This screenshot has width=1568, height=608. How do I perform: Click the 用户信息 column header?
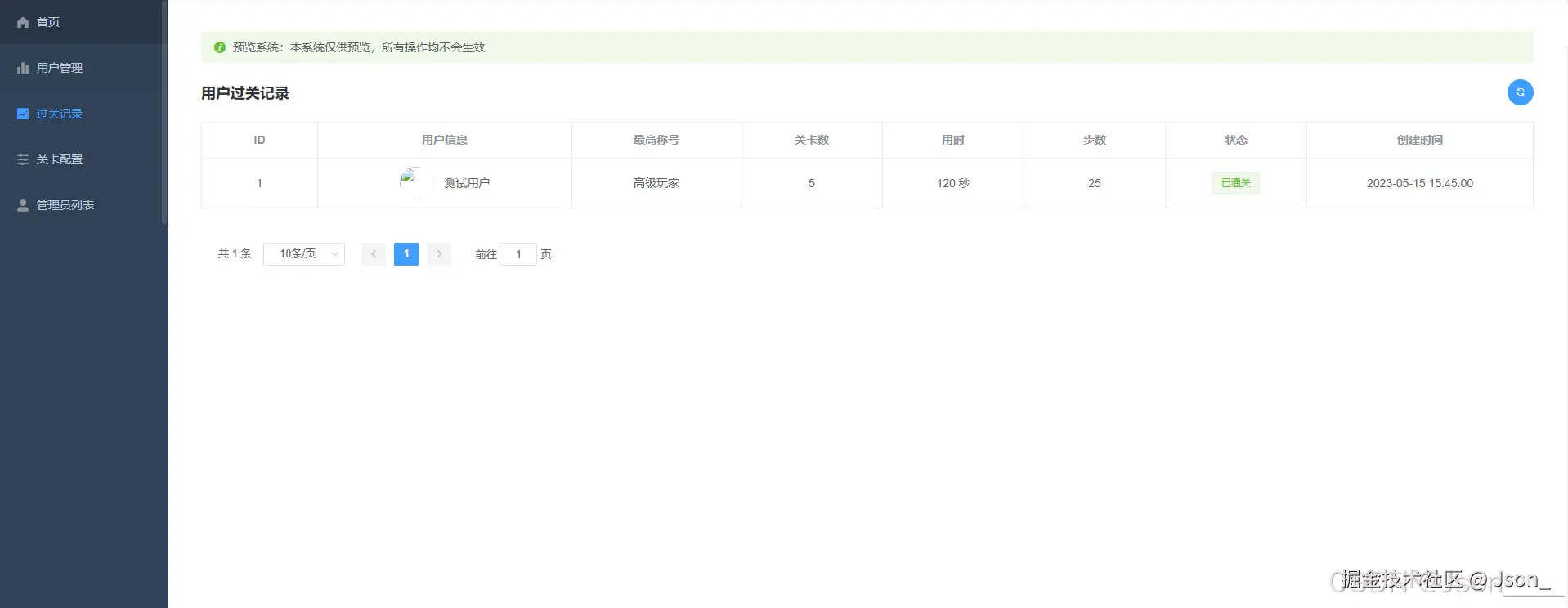(445, 140)
